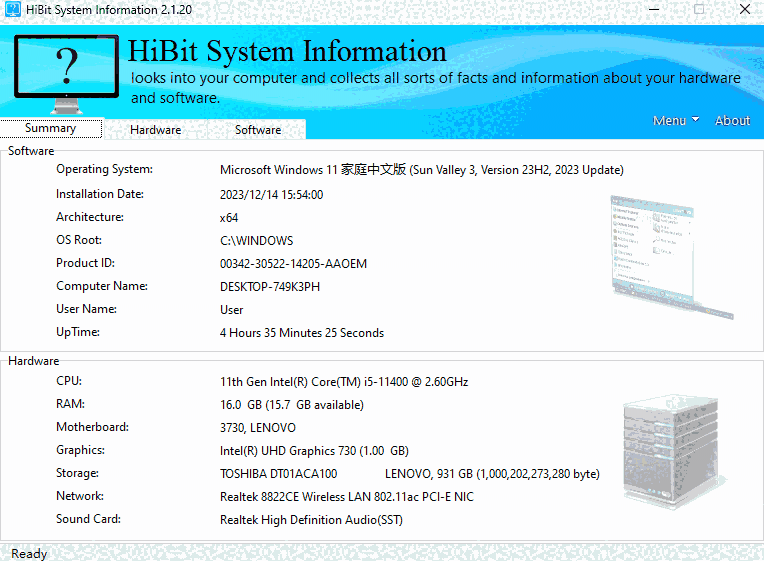The image size is (764, 561).
Task: Open the Menu dropdown
Action: (676, 120)
